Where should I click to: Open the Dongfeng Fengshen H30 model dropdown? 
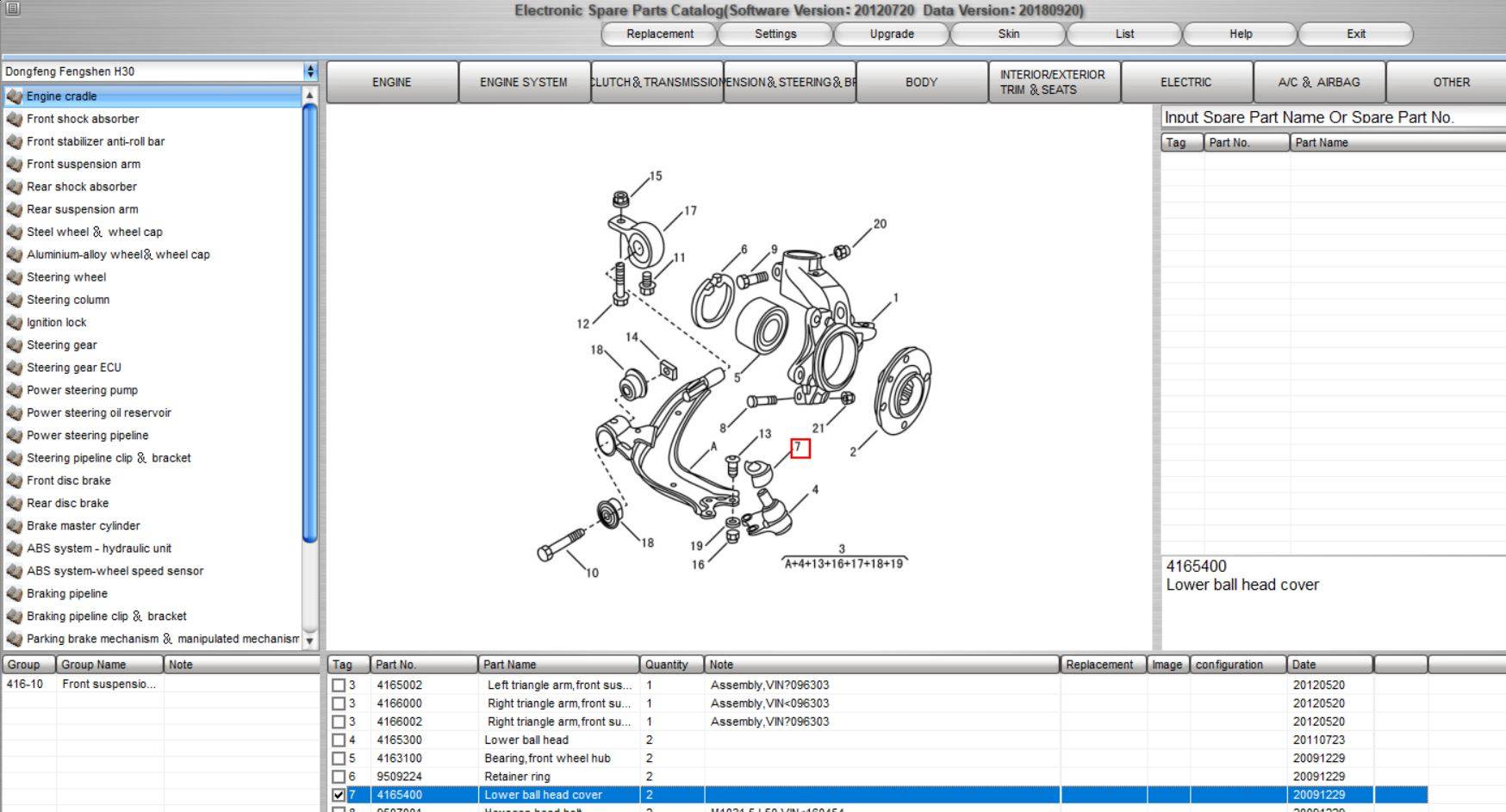point(310,71)
